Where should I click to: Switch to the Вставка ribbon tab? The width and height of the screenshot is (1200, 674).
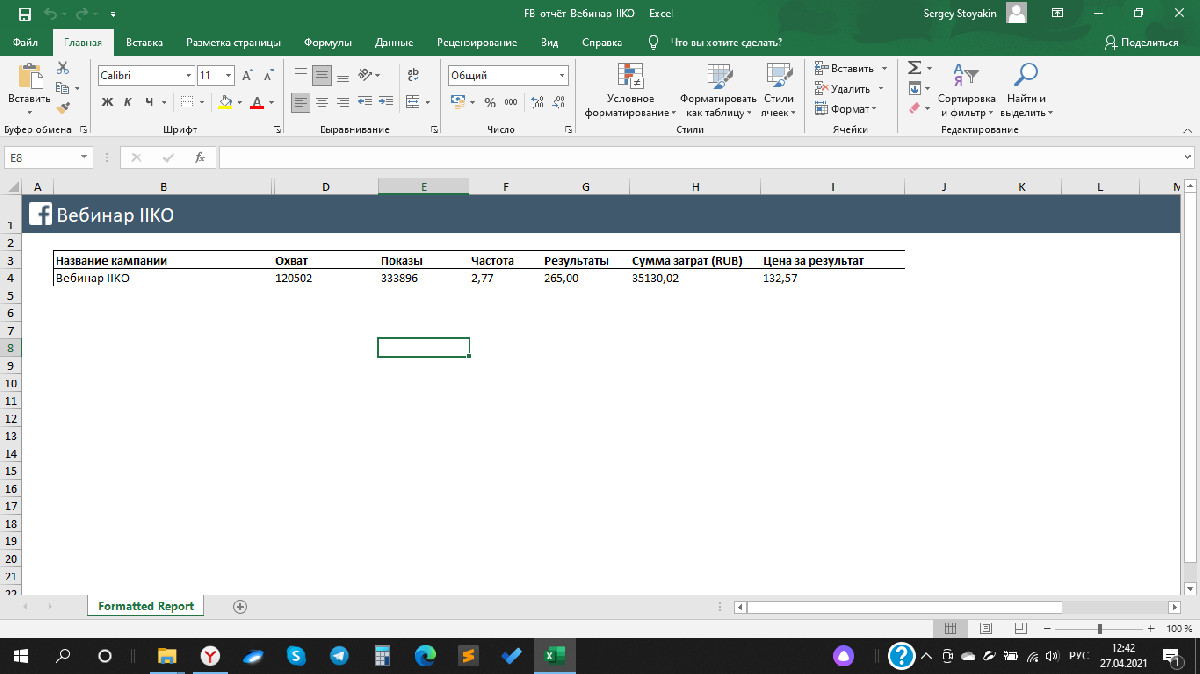(x=144, y=43)
